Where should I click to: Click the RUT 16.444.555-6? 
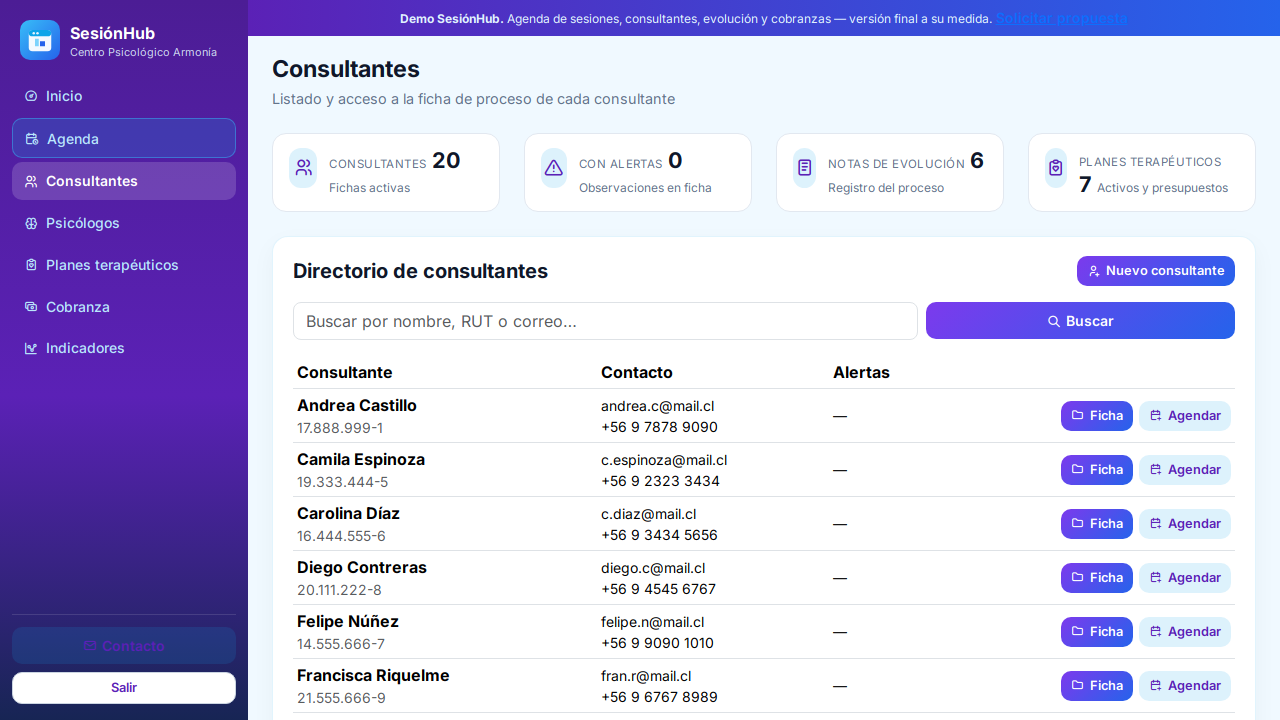(x=341, y=536)
